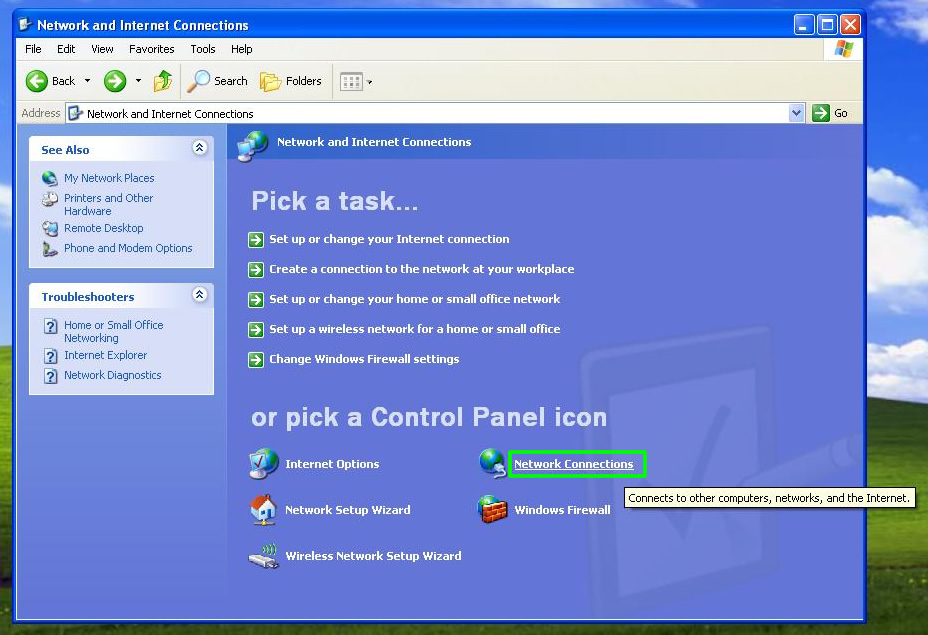This screenshot has width=928, height=635.
Task: Click the window title bar system icon
Action: point(25,24)
